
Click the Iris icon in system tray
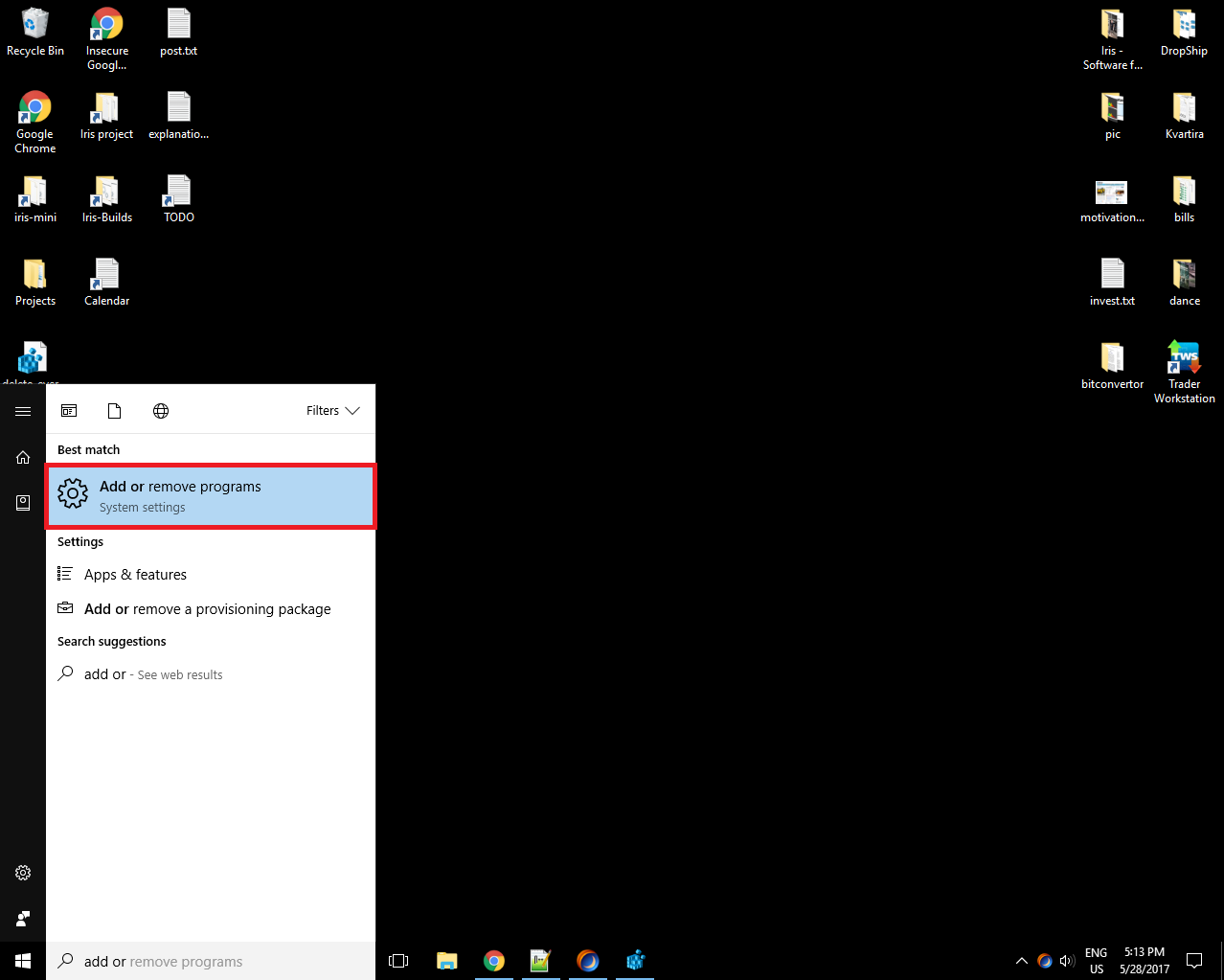(x=1045, y=961)
